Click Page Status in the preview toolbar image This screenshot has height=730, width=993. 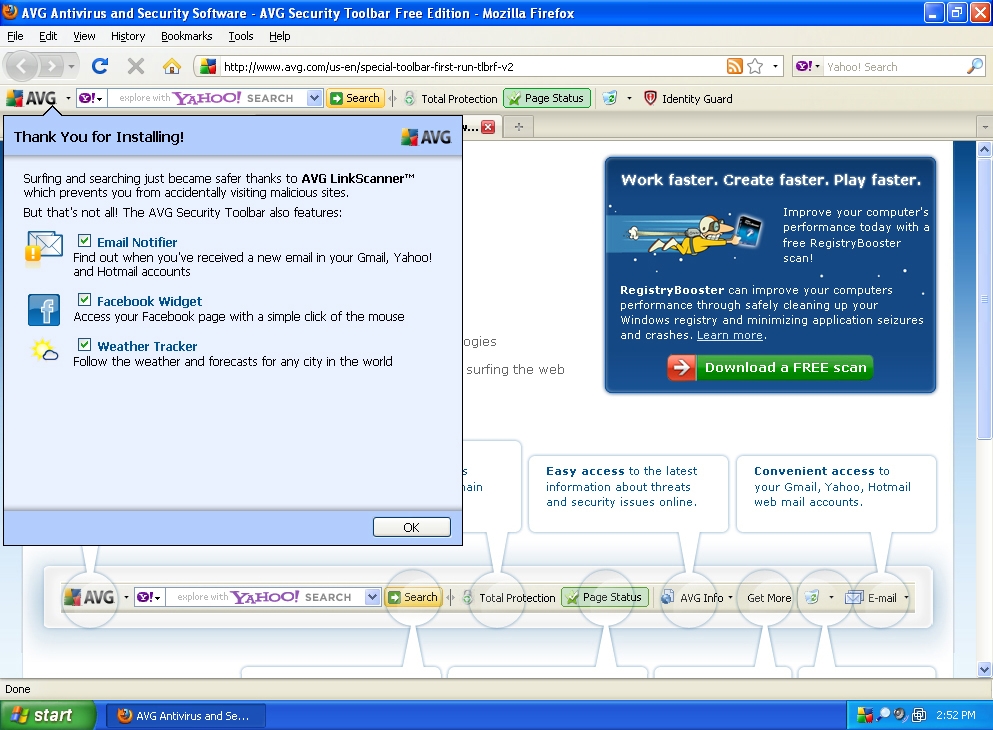(604, 597)
